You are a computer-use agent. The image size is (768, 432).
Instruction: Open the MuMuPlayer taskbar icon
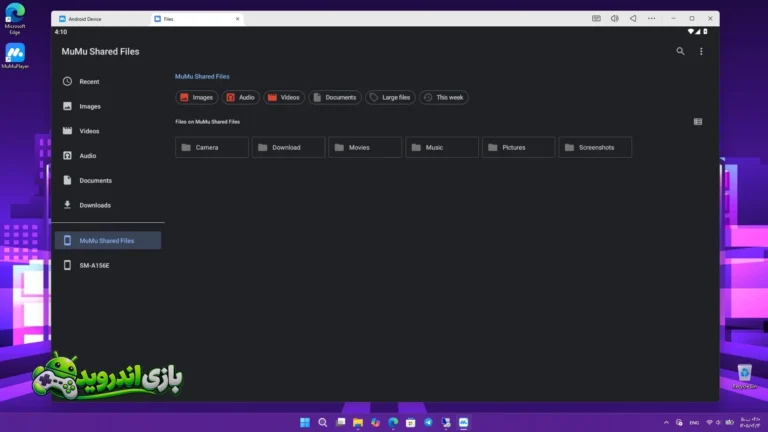[463, 422]
